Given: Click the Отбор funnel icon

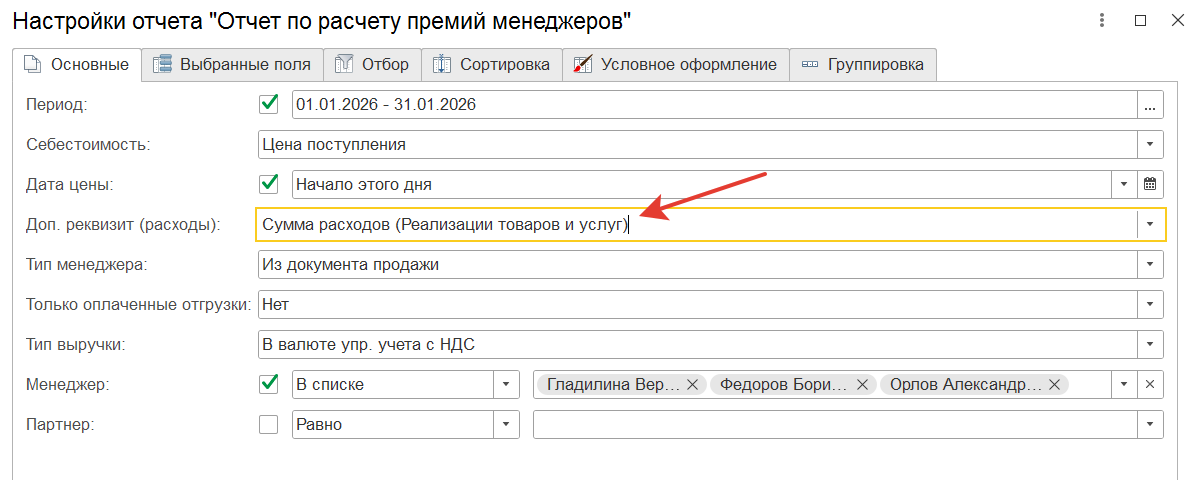Looking at the screenshot, I should tap(344, 65).
